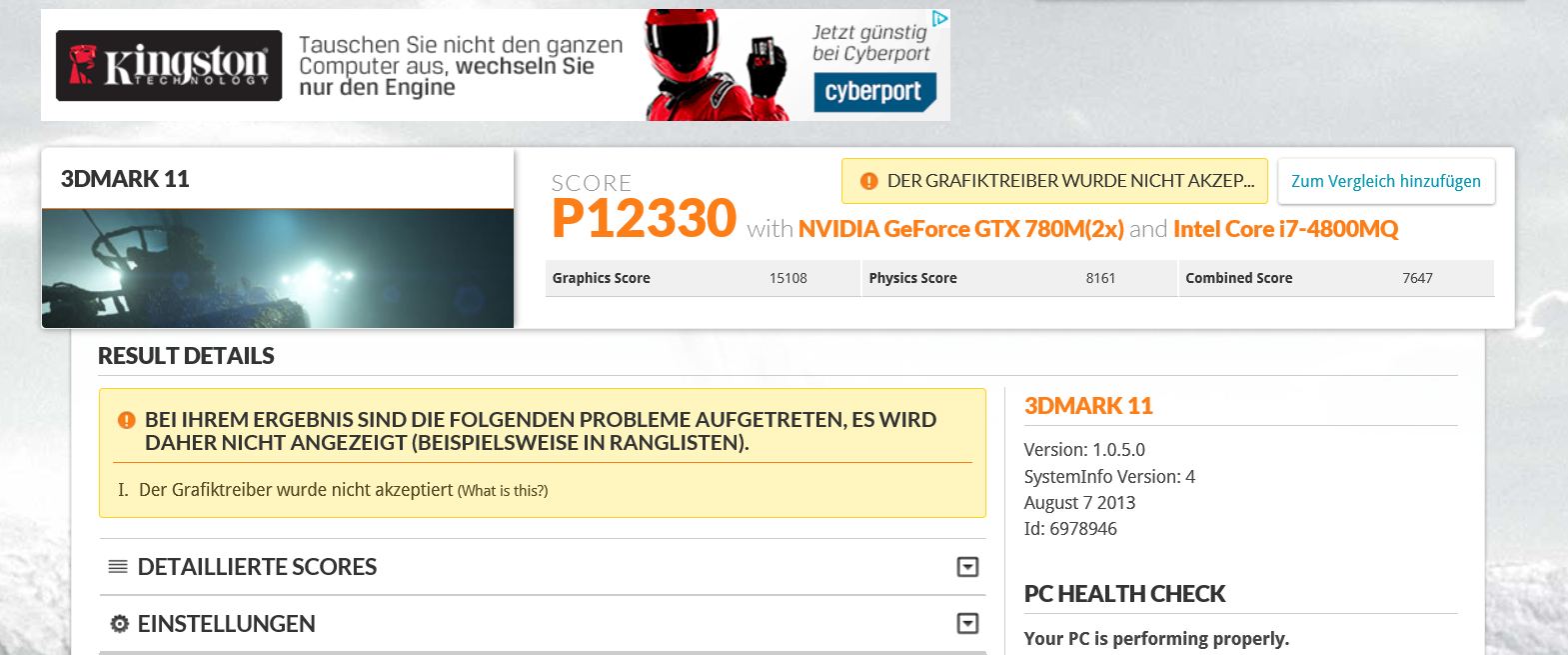
Task: Expand Detaillierte Scores with its arrow box
Action: click(967, 567)
